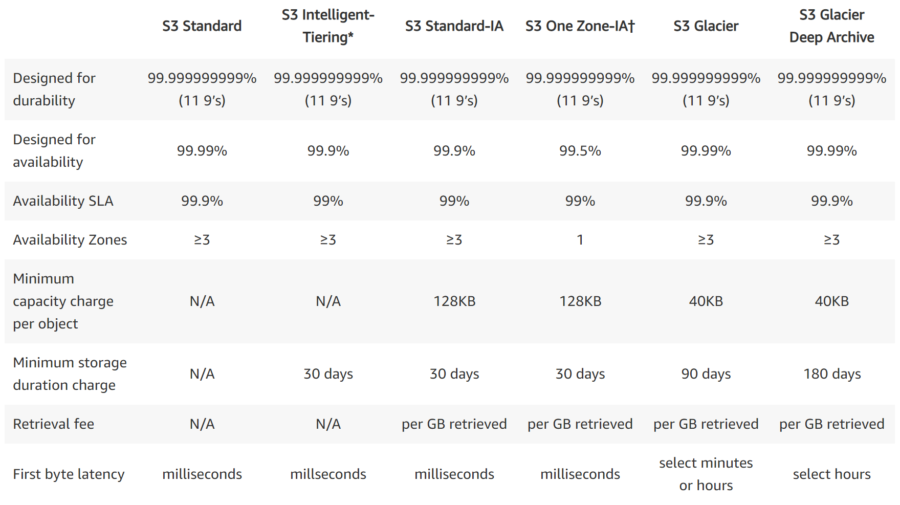Select the Availability Zones row label
Screen dimensions: 900x505
pos(70,239)
